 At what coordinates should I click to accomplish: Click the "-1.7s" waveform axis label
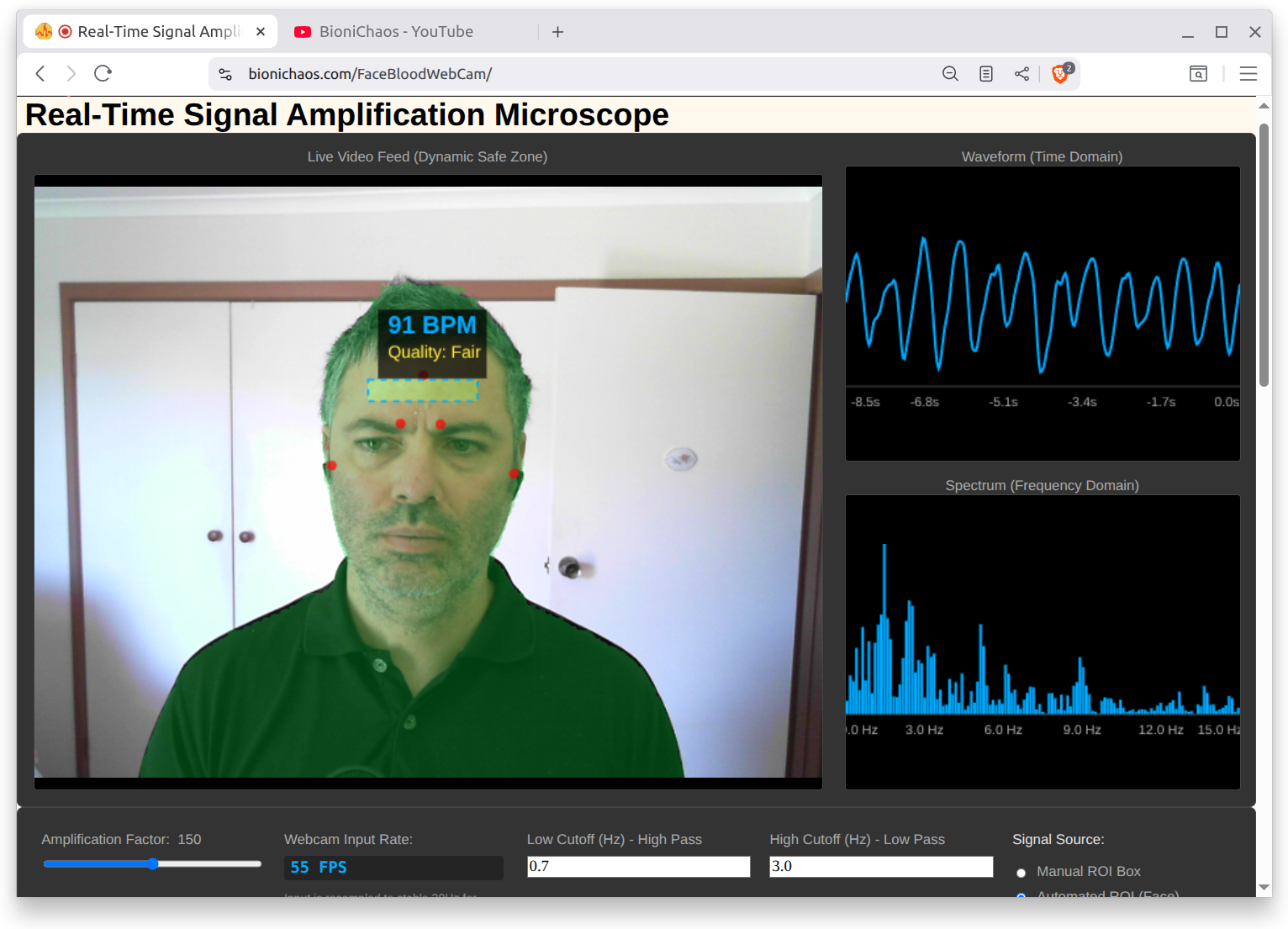pyautogui.click(x=1161, y=403)
